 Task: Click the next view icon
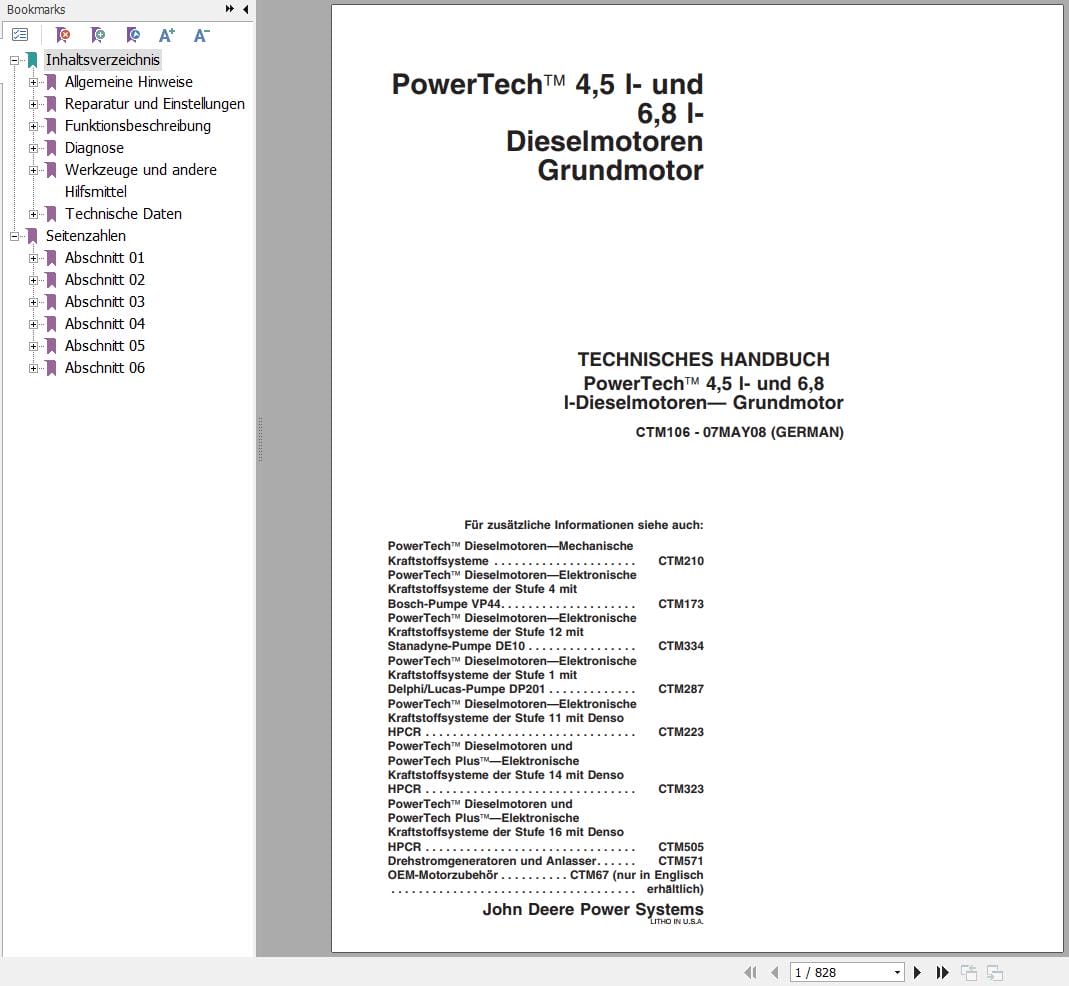coord(995,972)
